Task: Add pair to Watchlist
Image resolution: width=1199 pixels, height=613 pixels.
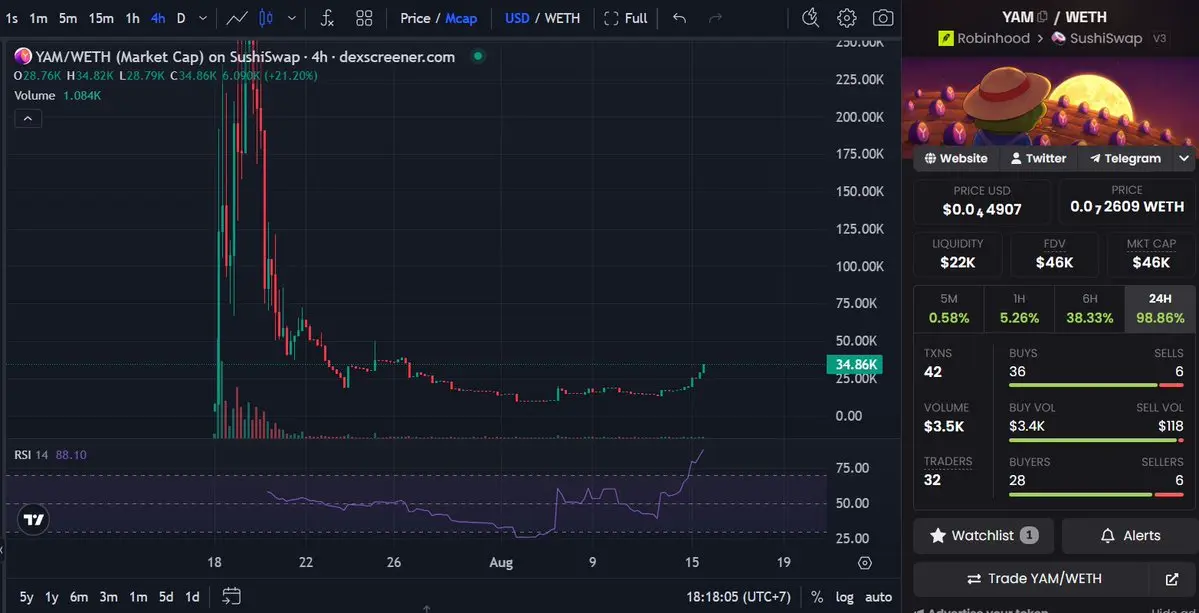Action: pyautogui.click(x=983, y=536)
